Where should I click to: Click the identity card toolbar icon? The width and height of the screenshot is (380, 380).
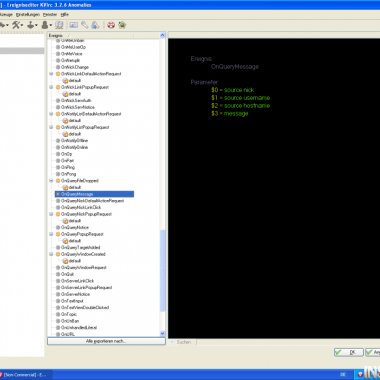(74, 25)
